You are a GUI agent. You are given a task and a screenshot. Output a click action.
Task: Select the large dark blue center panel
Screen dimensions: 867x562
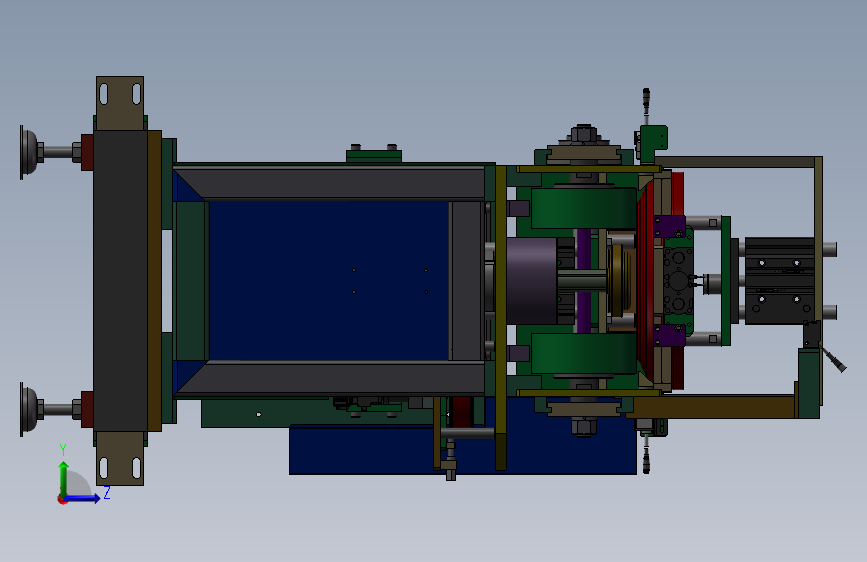coord(329,281)
